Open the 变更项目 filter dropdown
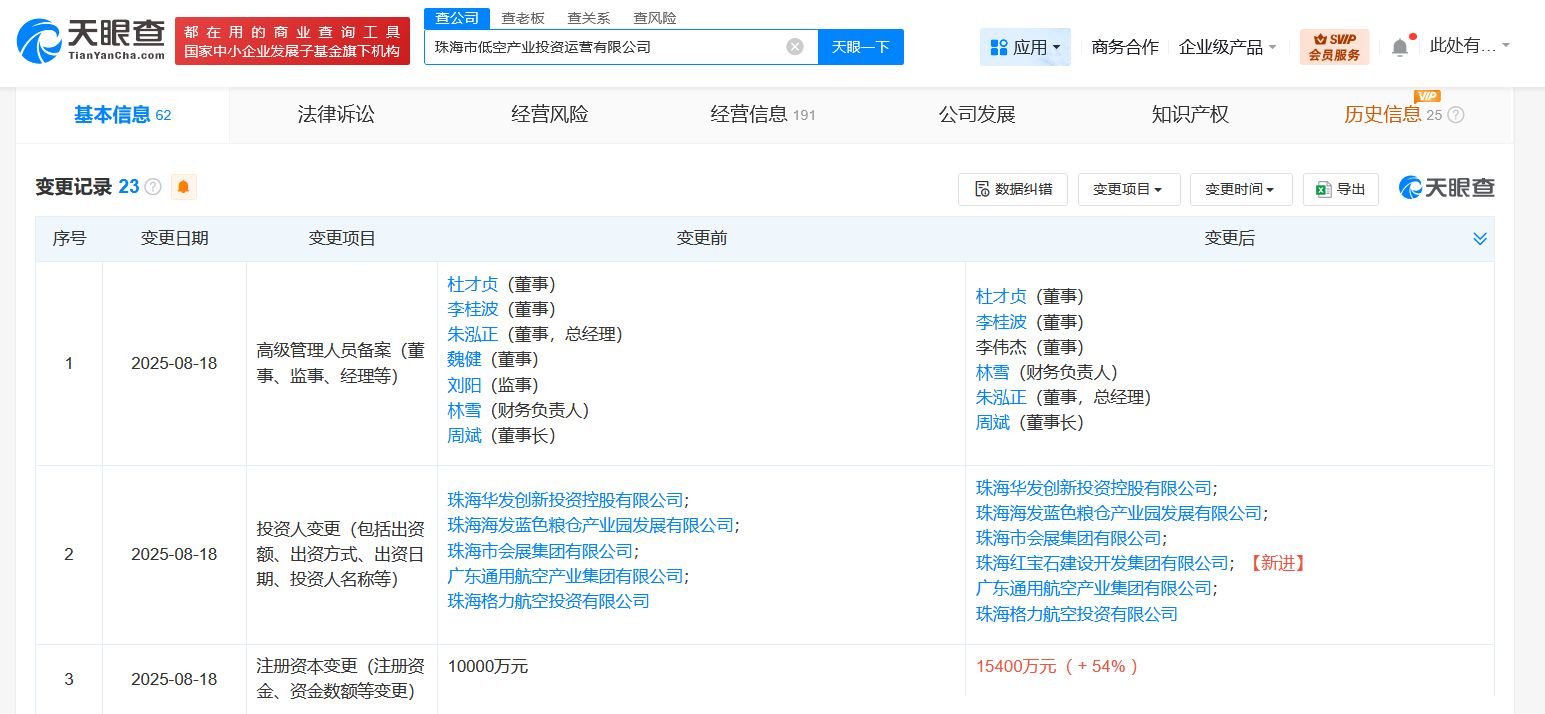The width and height of the screenshot is (1545, 714). 1129,189
